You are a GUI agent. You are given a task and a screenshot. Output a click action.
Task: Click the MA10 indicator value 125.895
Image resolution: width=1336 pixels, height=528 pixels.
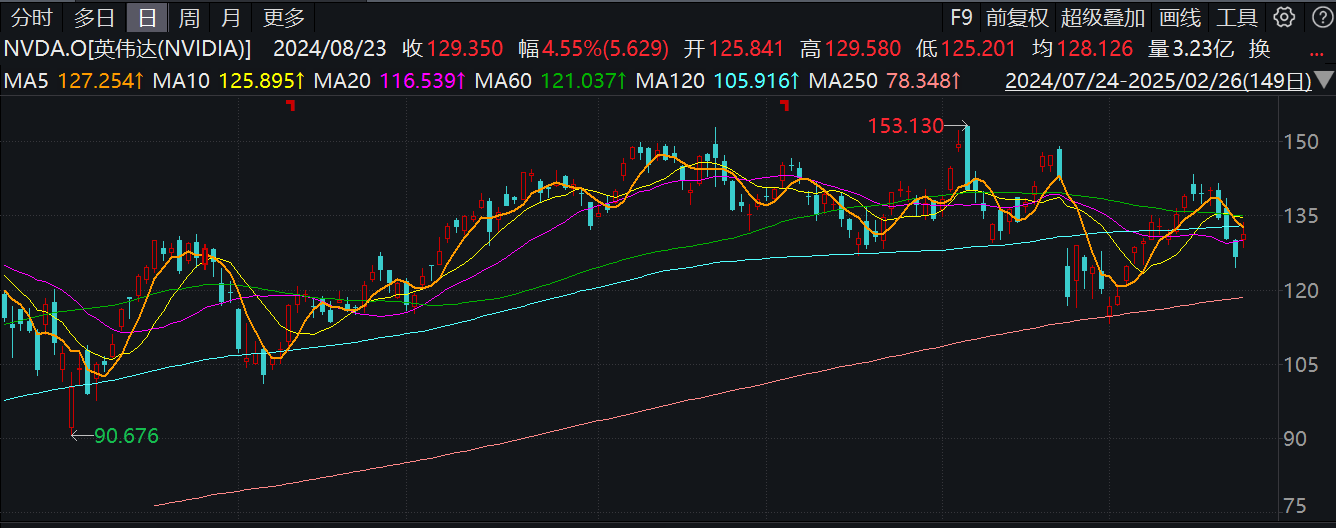point(262,81)
